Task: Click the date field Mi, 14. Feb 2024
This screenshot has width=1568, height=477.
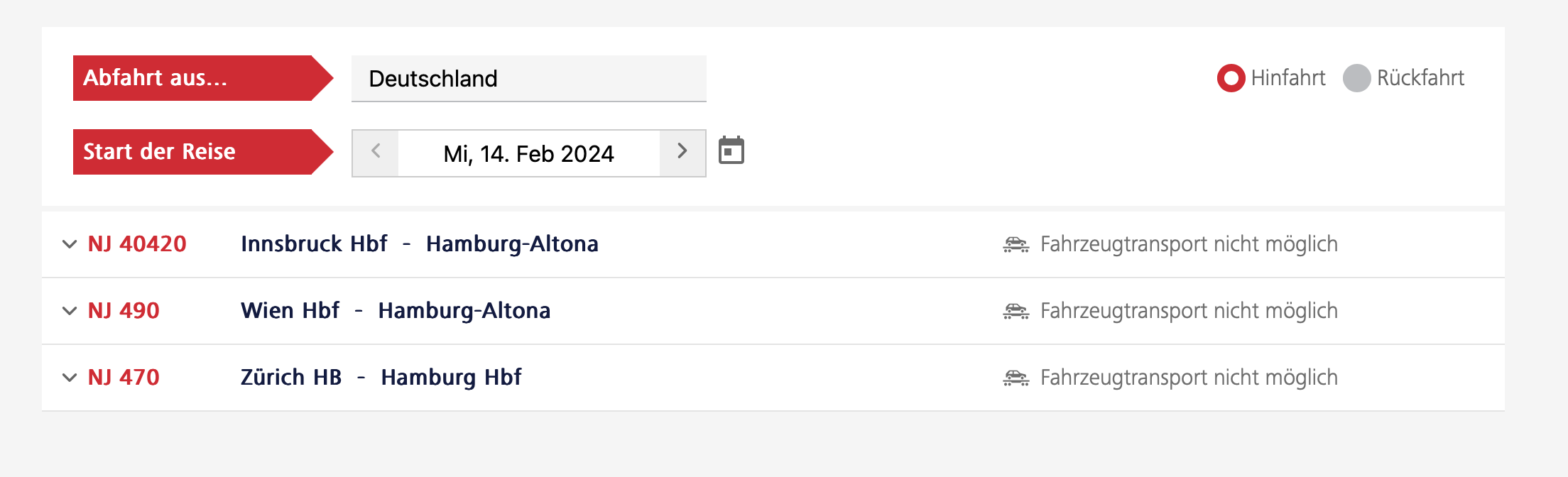Action: (528, 153)
